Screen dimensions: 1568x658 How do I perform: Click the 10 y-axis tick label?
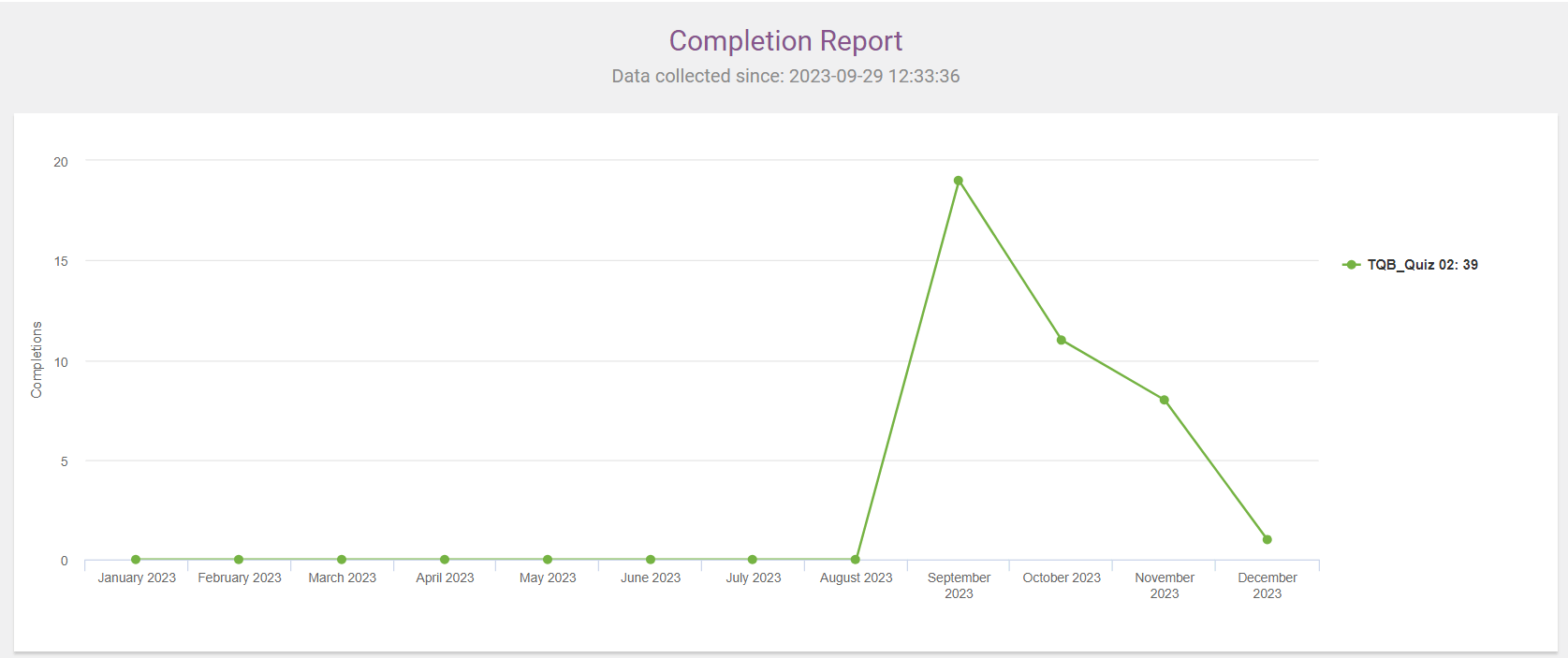tap(61, 362)
